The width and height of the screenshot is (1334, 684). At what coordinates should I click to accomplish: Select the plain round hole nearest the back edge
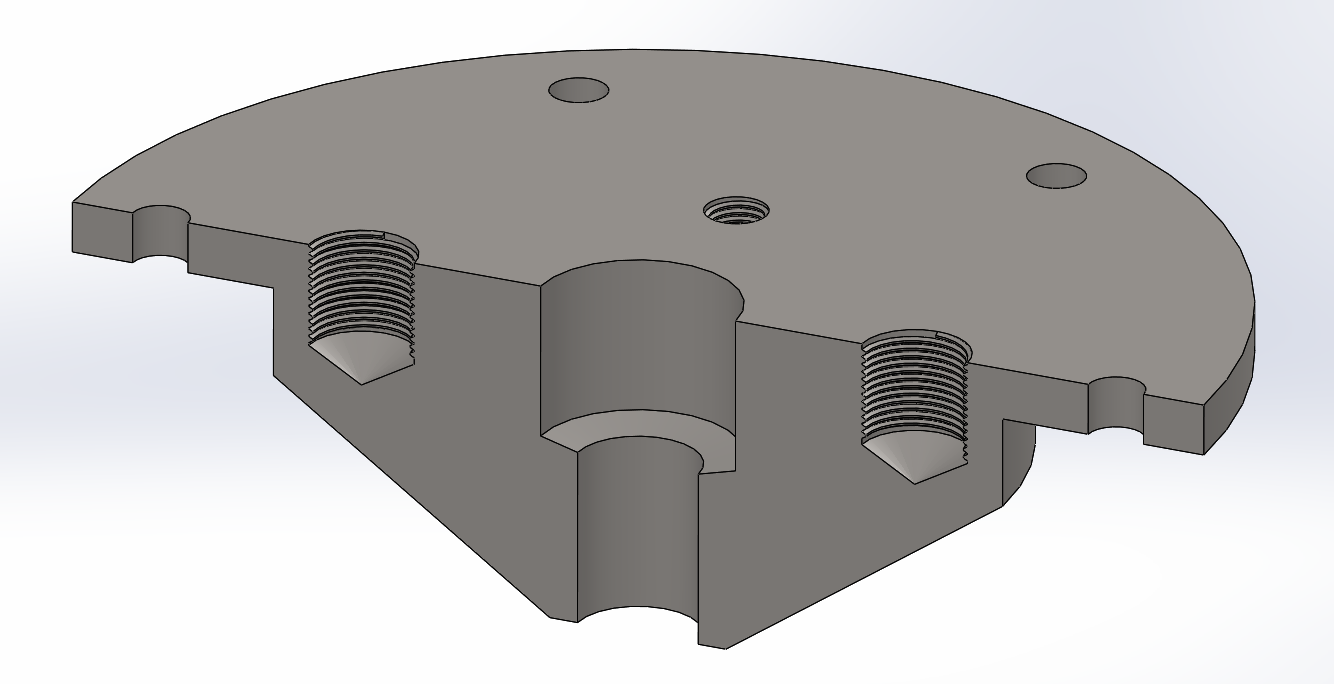coord(579,90)
